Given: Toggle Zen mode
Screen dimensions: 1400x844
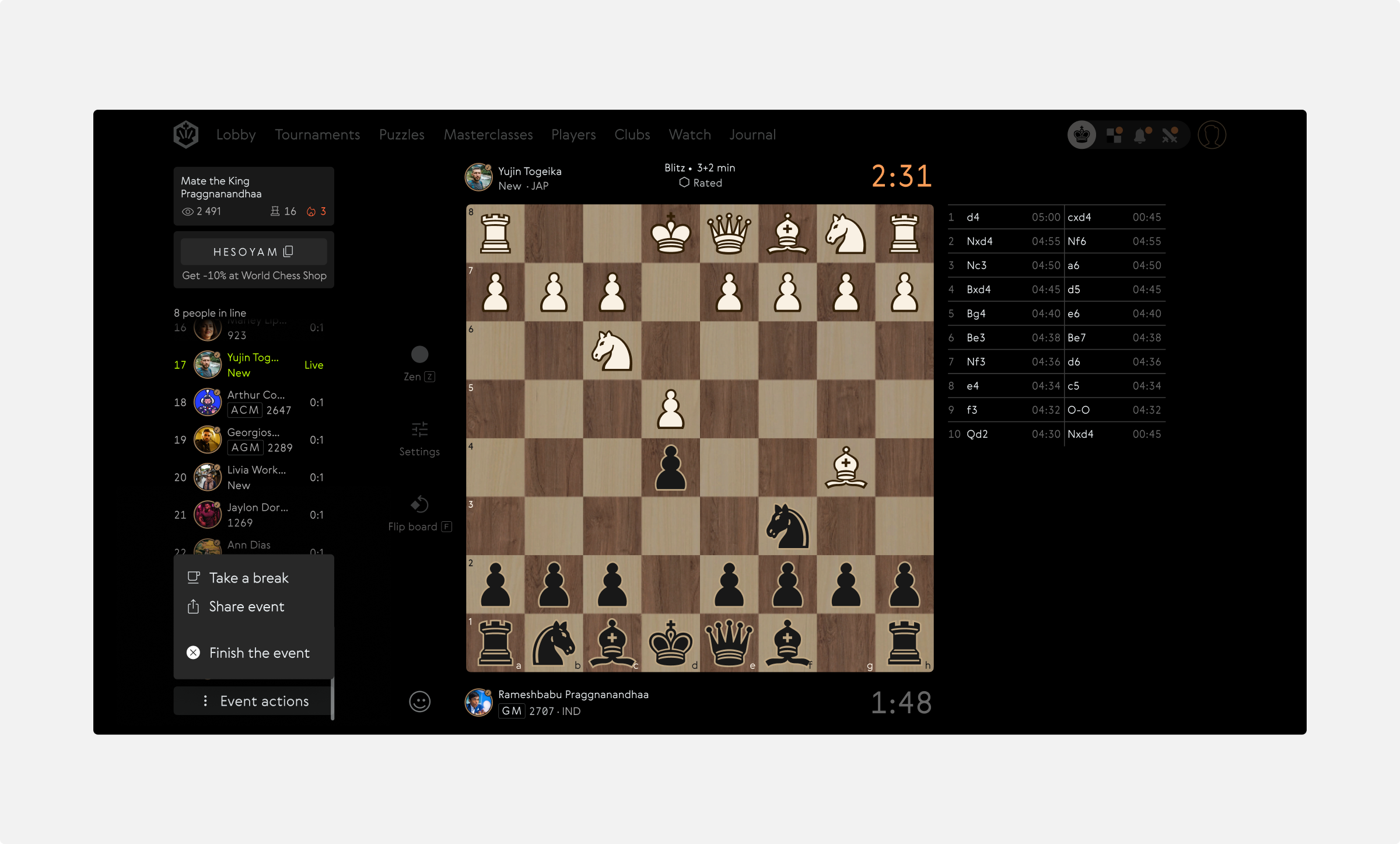Looking at the screenshot, I should click(x=419, y=354).
